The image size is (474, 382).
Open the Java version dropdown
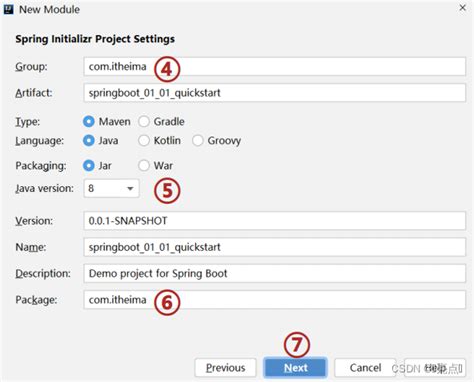pyautogui.click(x=111, y=188)
